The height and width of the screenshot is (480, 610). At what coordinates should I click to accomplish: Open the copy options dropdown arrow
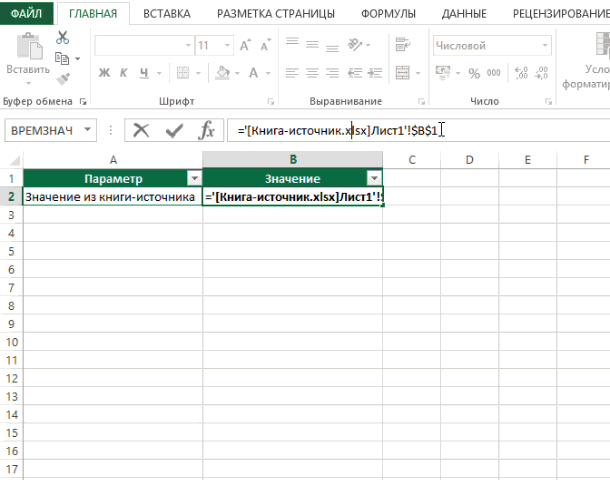(x=77, y=59)
